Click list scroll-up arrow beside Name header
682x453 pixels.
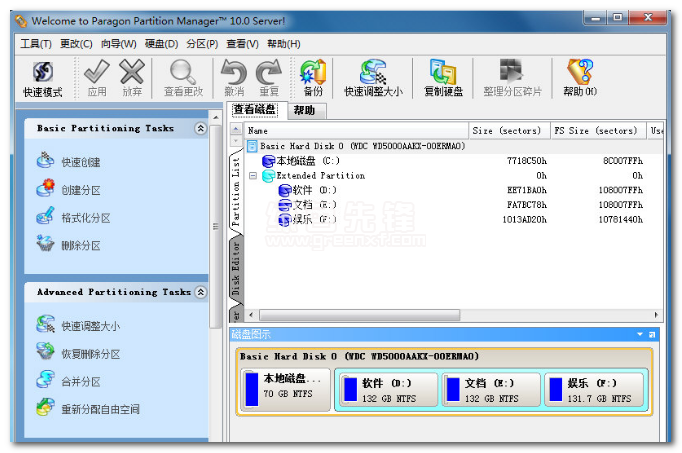tap(236, 129)
